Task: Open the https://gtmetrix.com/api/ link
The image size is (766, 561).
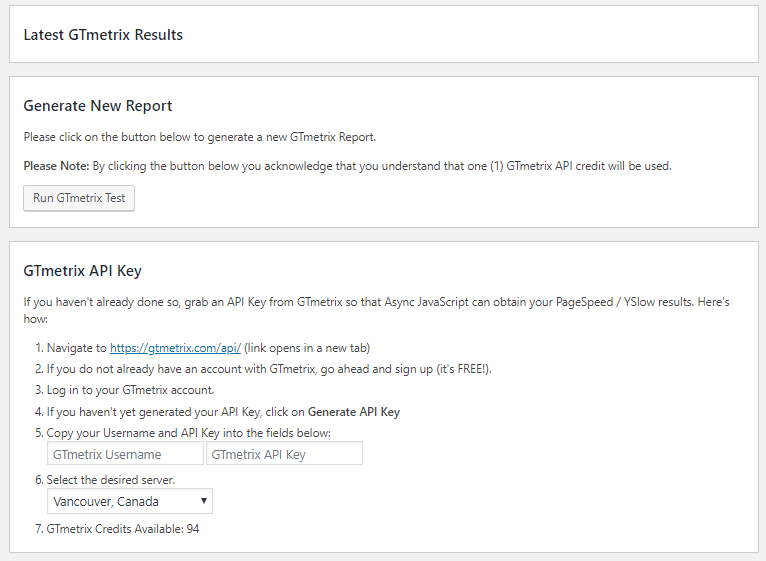Action: click(x=175, y=348)
